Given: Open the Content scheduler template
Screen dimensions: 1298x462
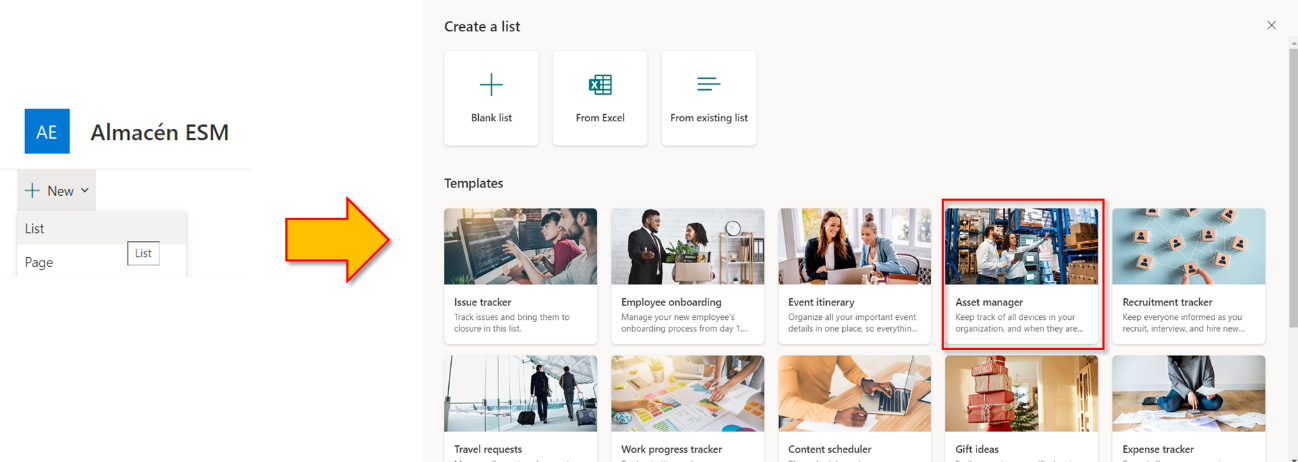Looking at the screenshot, I should tap(854, 409).
